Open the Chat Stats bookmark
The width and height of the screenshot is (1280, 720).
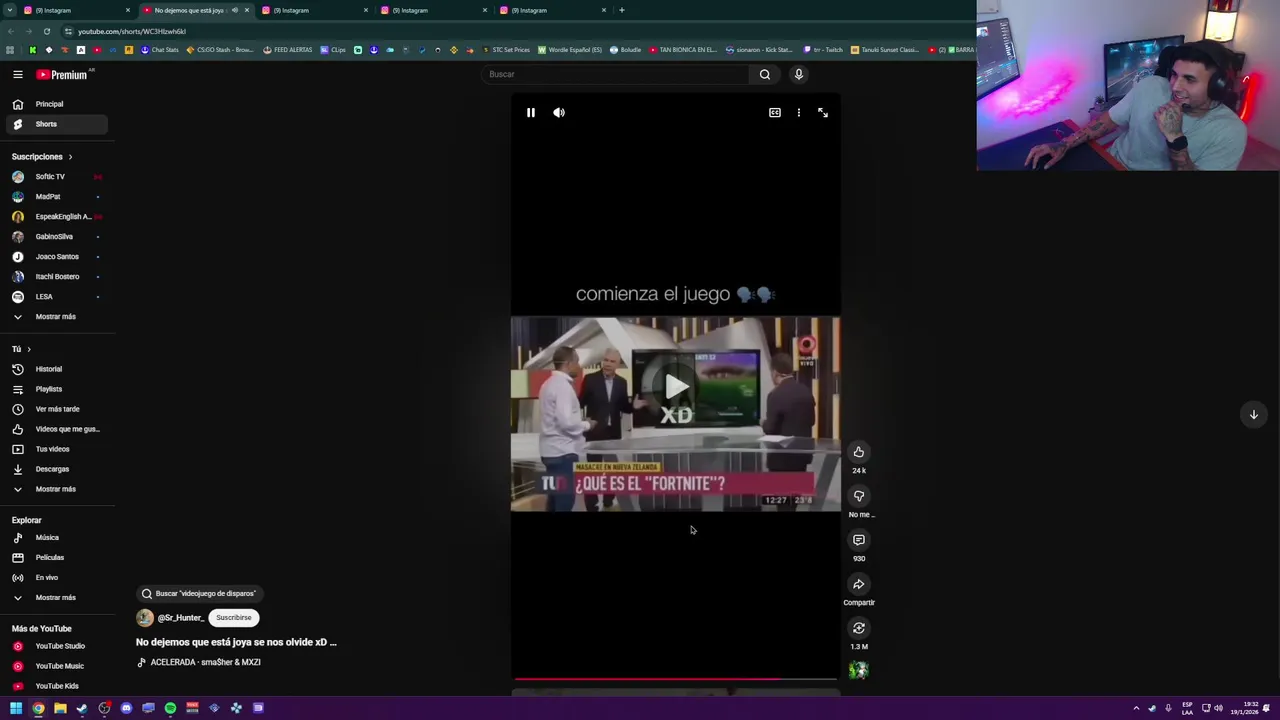159,50
